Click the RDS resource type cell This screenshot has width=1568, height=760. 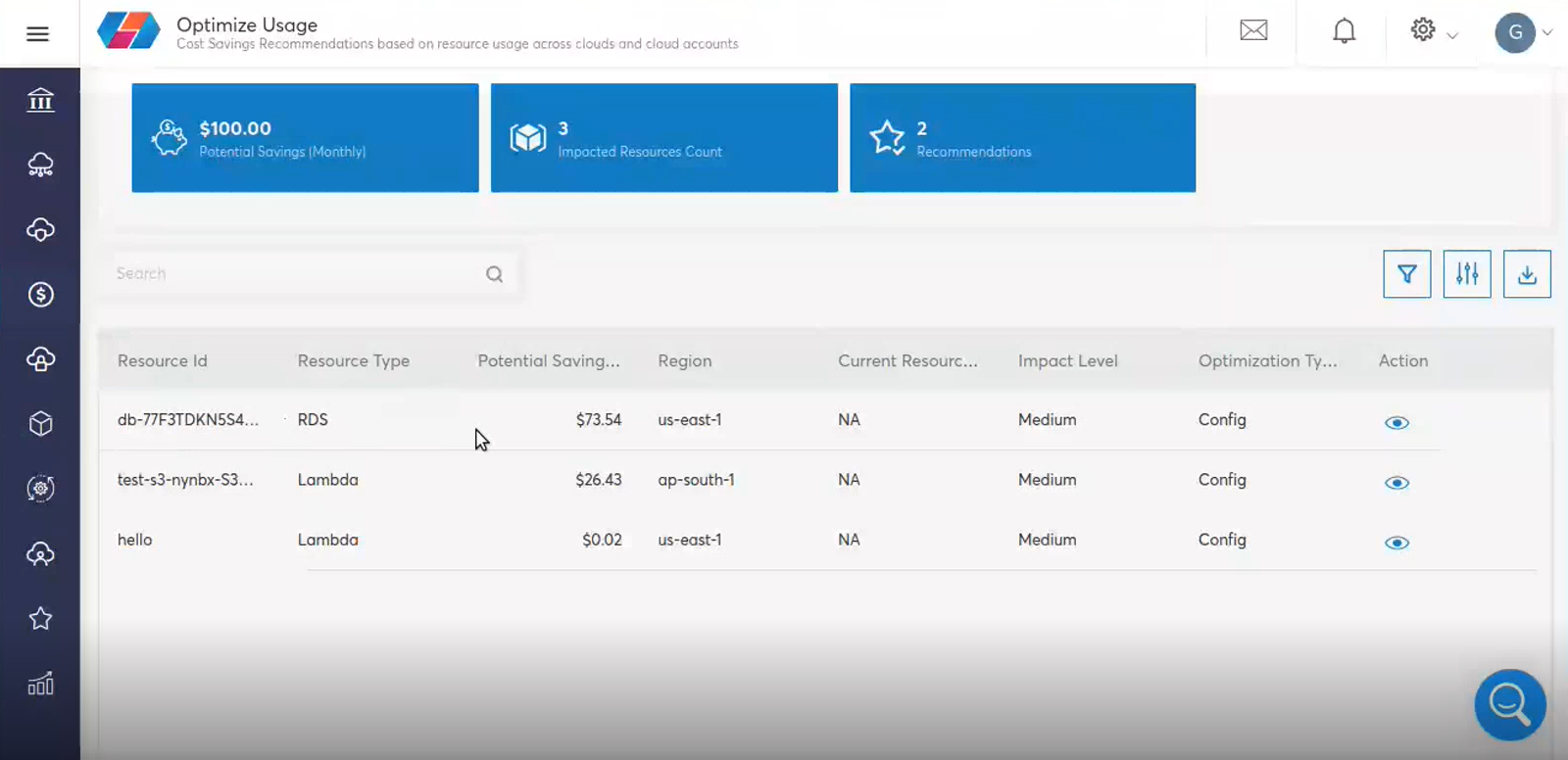[x=313, y=419]
